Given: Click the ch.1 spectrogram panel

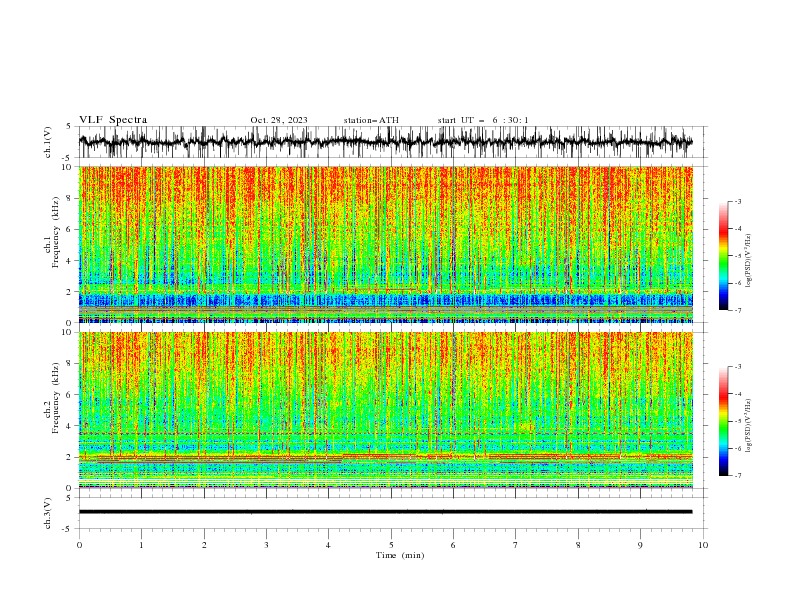Looking at the screenshot, I should click(385, 244).
